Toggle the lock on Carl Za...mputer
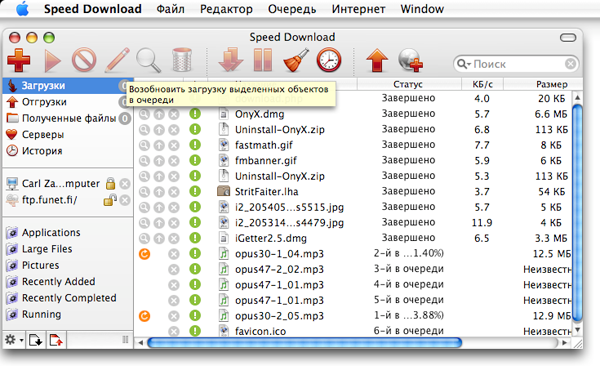Screen dimensions: 600x366 [x=110, y=183]
